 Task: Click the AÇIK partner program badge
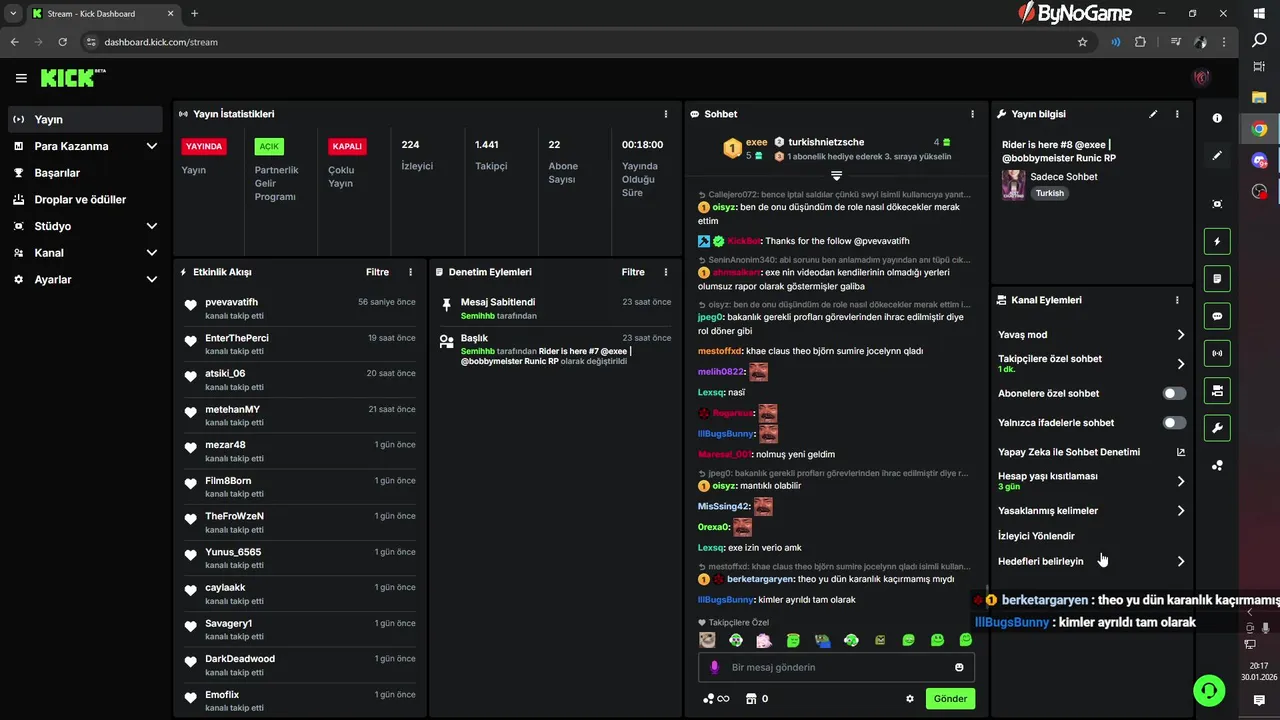coord(269,146)
